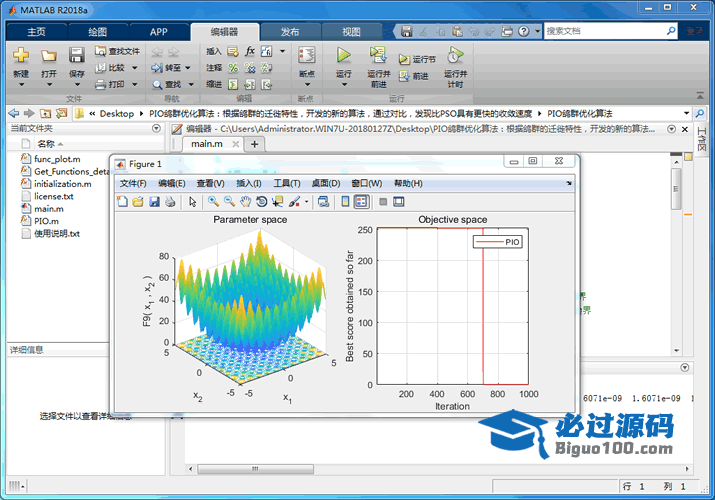Image resolution: width=715 pixels, height=500 pixels.
Task: Open the 保存 dropdown arrow
Action: point(77,85)
